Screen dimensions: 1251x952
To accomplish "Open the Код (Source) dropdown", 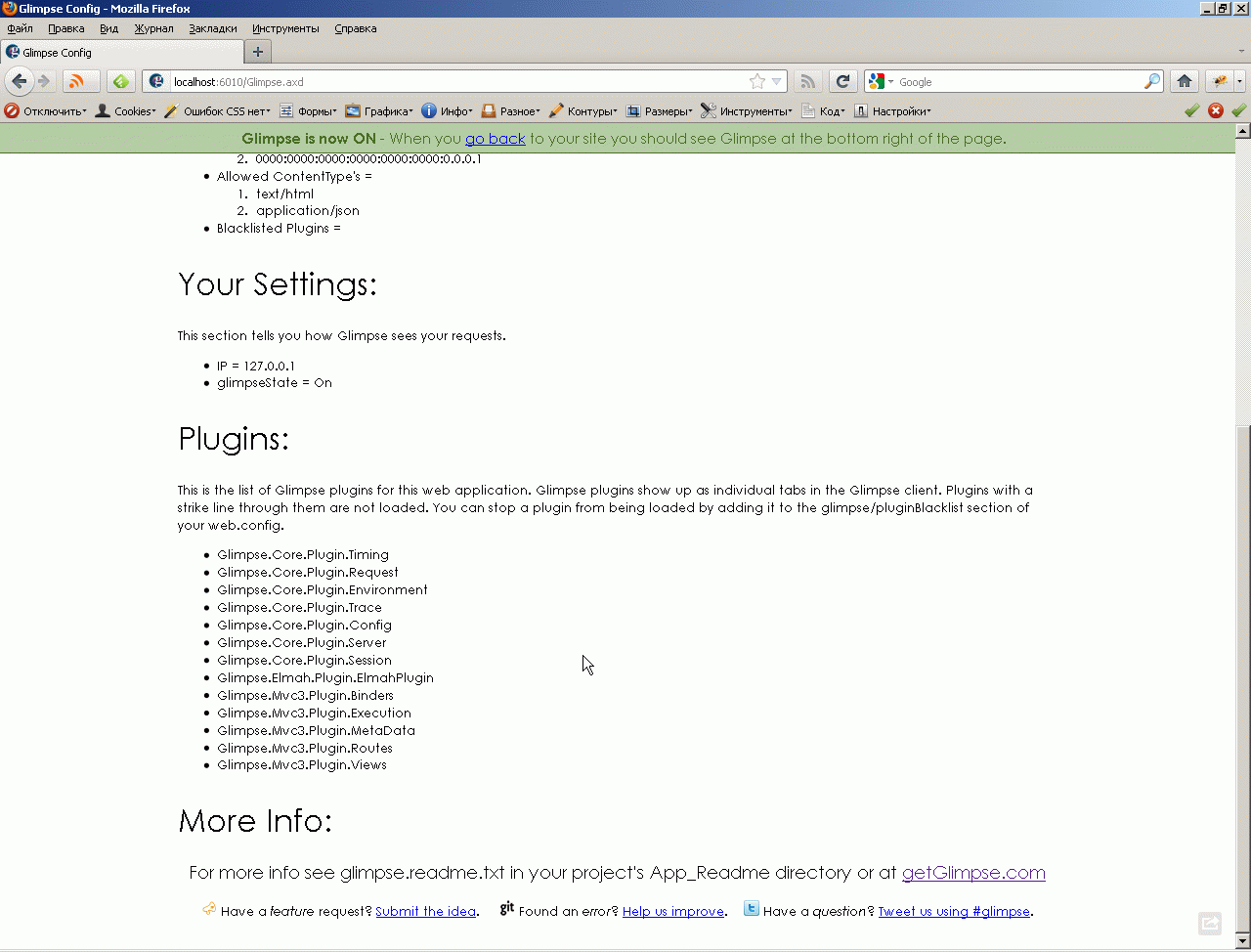I will pyautogui.click(x=823, y=111).
